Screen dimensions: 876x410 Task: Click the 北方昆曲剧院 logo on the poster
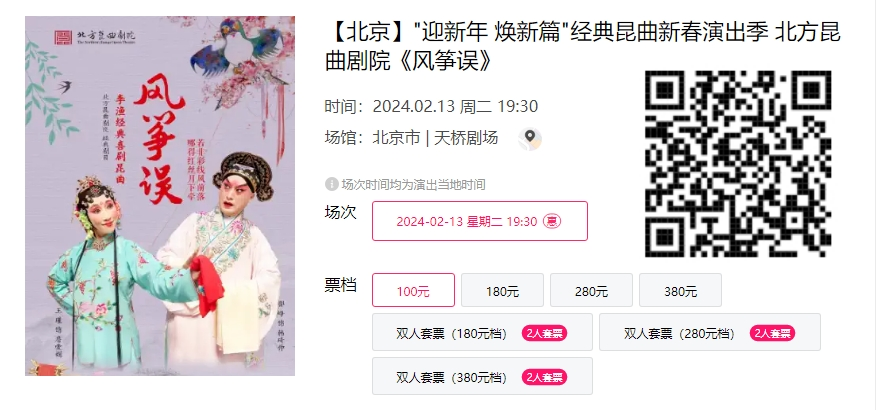(95, 37)
